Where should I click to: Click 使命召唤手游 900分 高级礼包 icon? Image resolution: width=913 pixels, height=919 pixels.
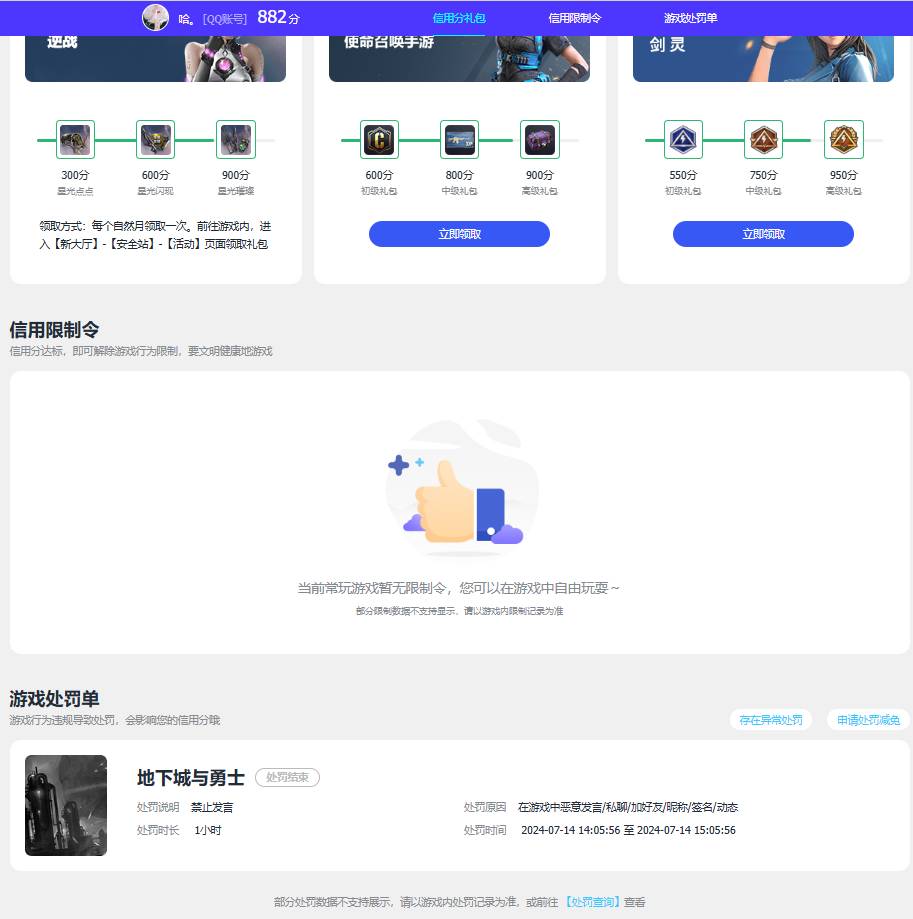pos(539,140)
